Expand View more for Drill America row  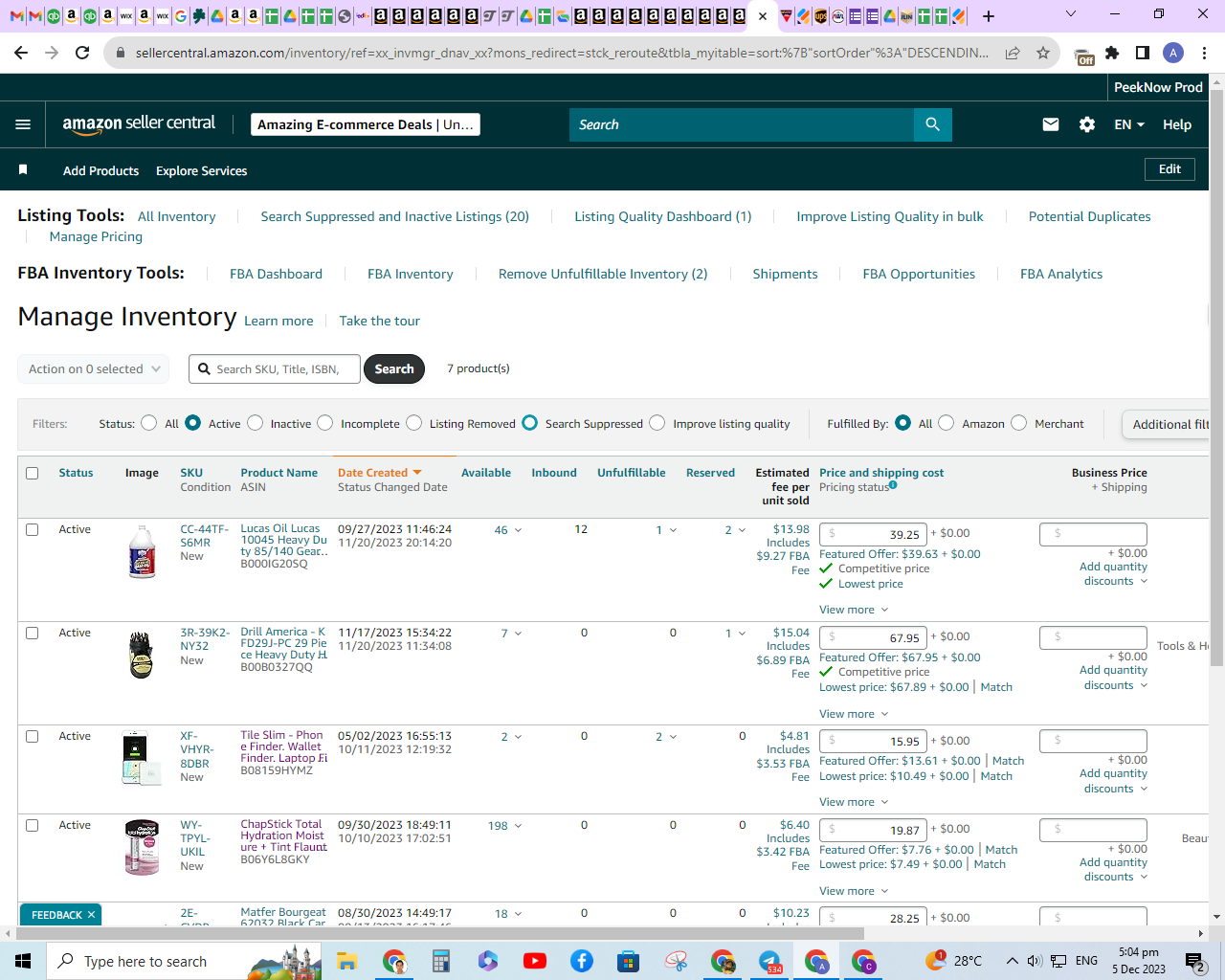(854, 714)
